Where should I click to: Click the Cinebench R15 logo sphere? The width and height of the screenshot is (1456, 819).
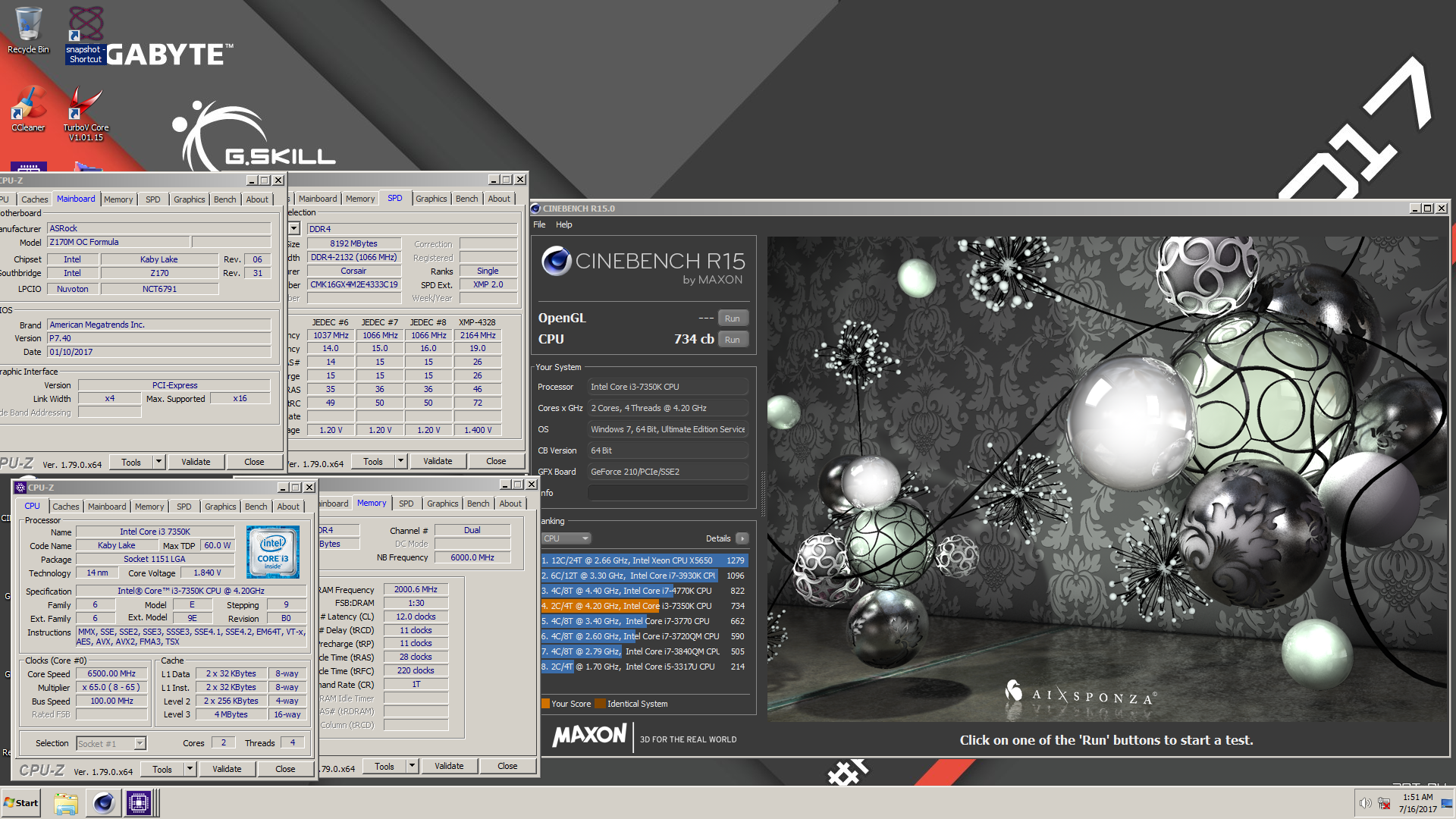coord(556,262)
